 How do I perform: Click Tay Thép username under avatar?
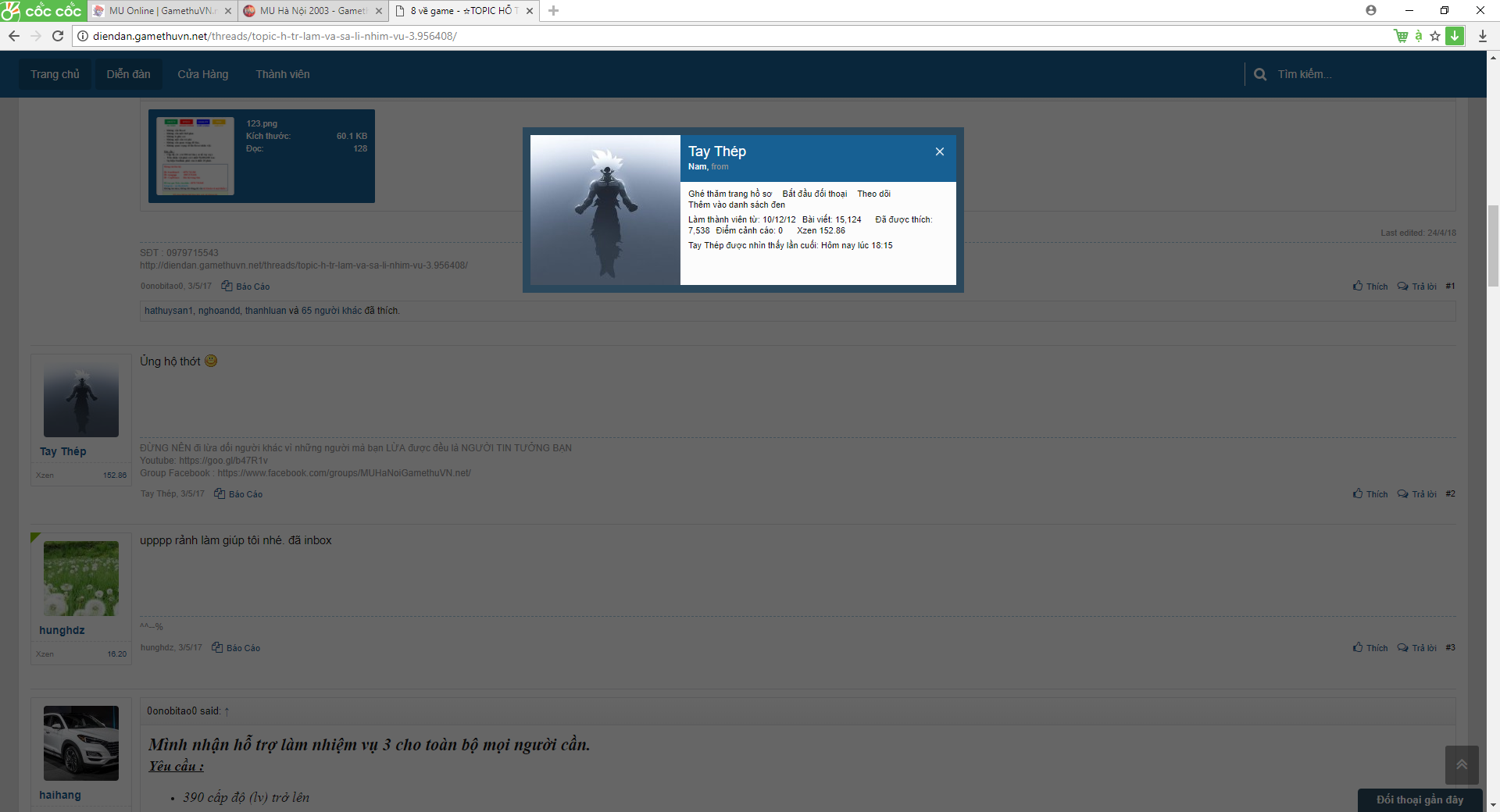[x=63, y=451]
